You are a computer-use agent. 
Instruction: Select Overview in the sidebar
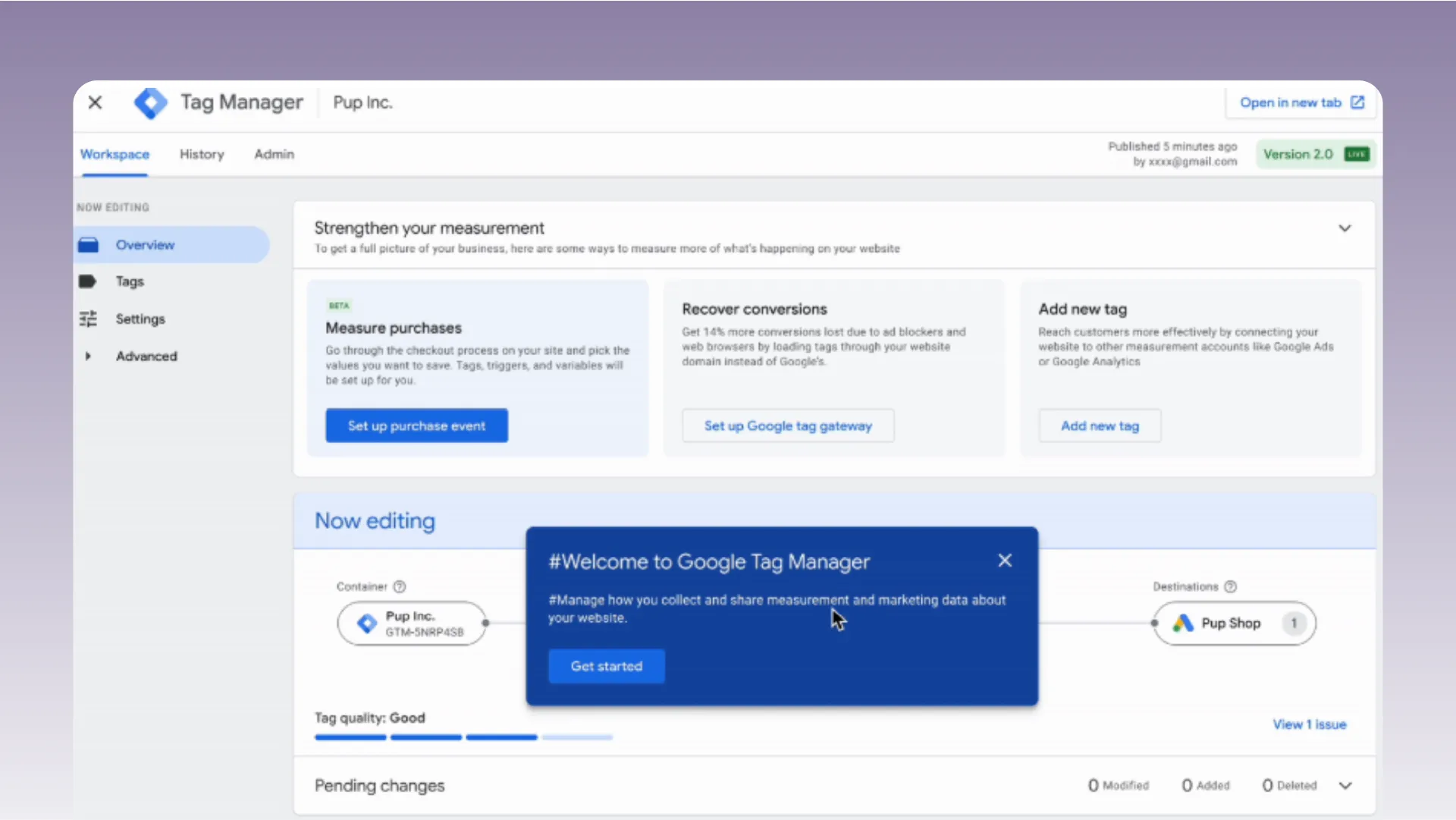[171, 244]
